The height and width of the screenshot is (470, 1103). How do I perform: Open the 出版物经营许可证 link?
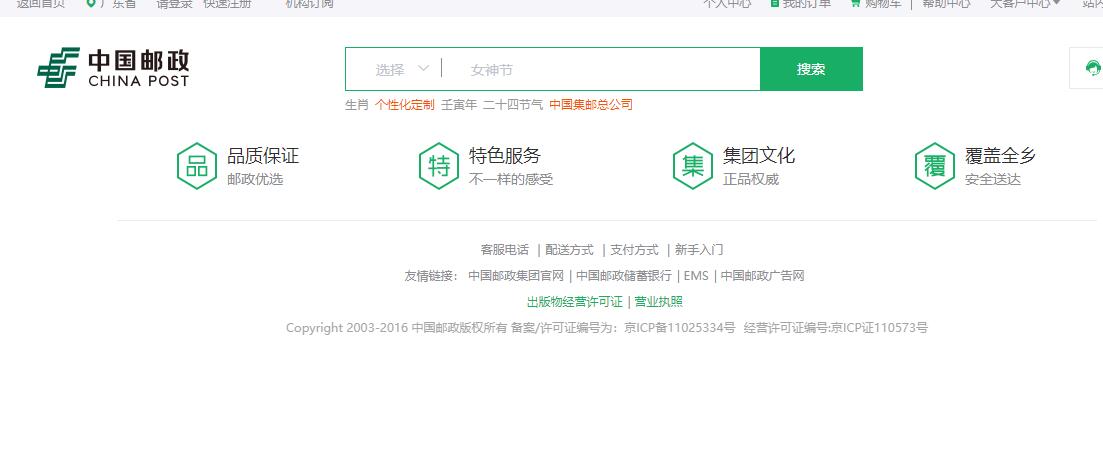click(x=574, y=302)
